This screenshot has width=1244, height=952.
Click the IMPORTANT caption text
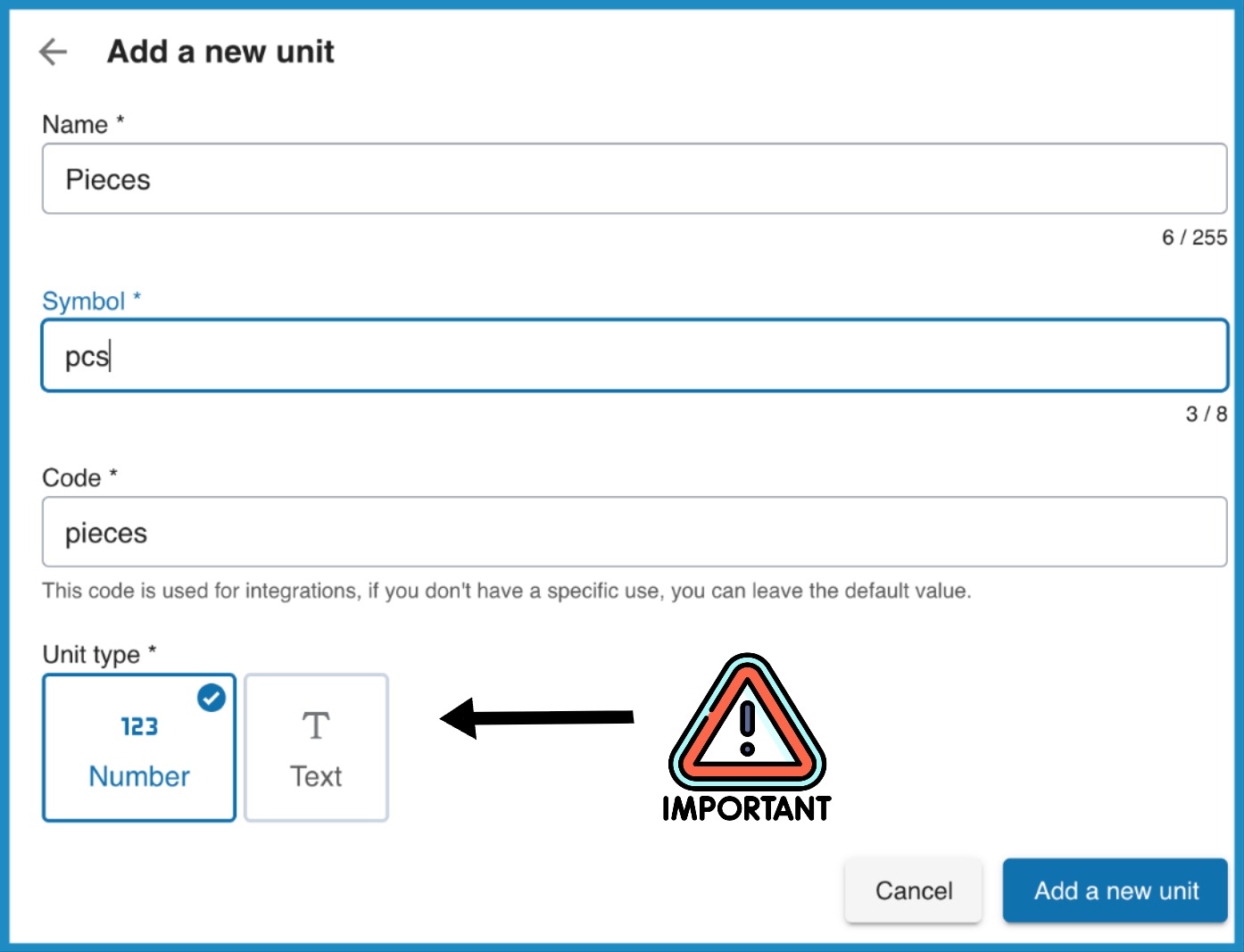[x=747, y=808]
